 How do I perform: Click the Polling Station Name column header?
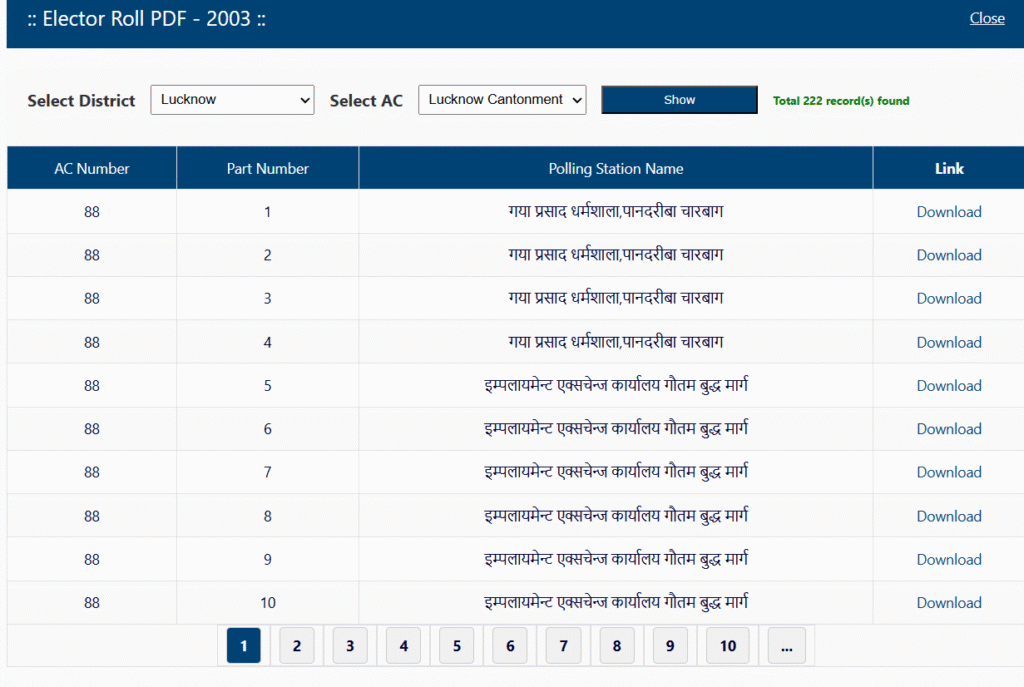click(x=615, y=169)
